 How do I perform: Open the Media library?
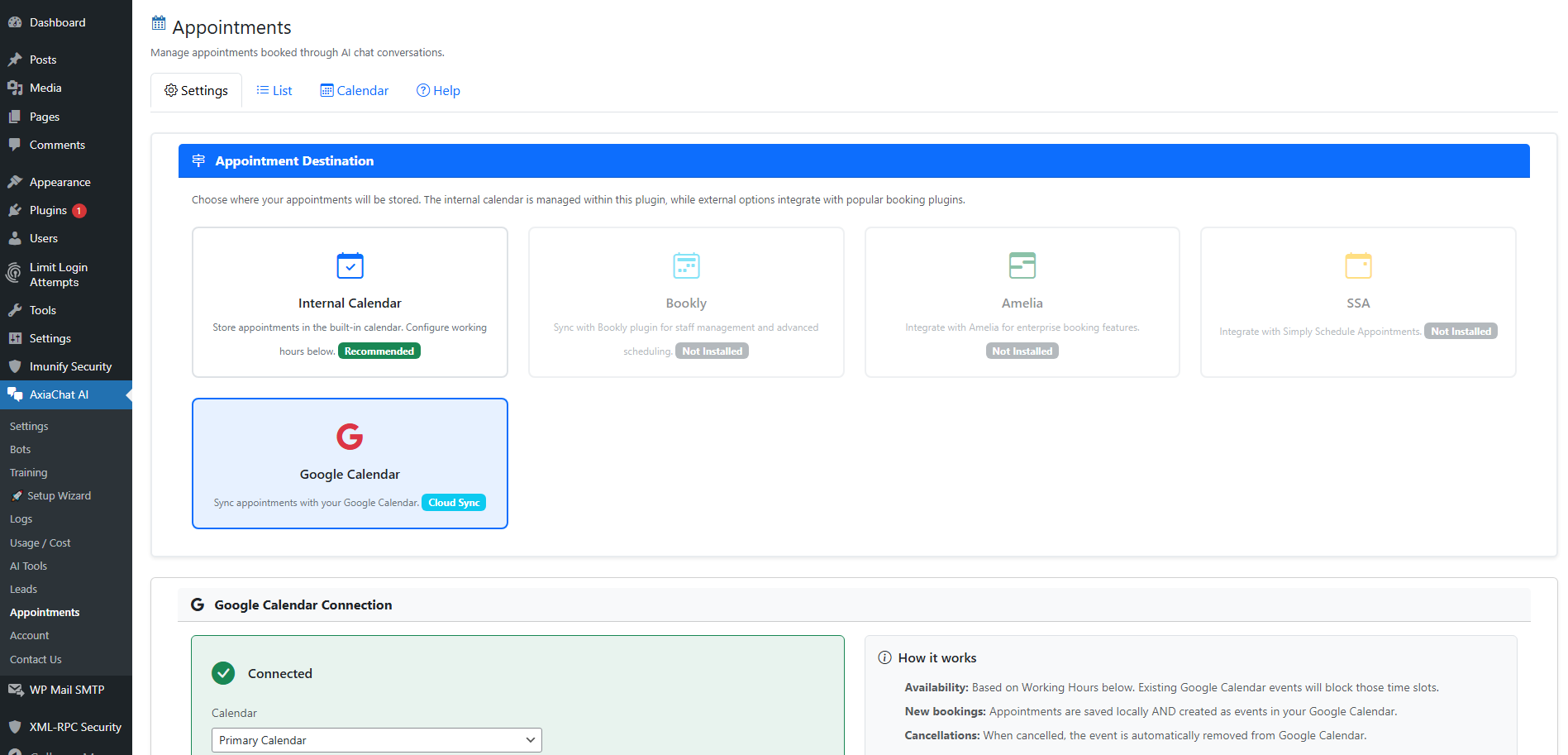point(45,88)
